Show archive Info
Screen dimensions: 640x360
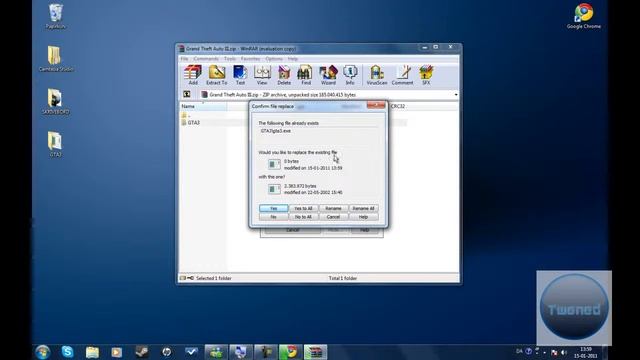pos(350,75)
